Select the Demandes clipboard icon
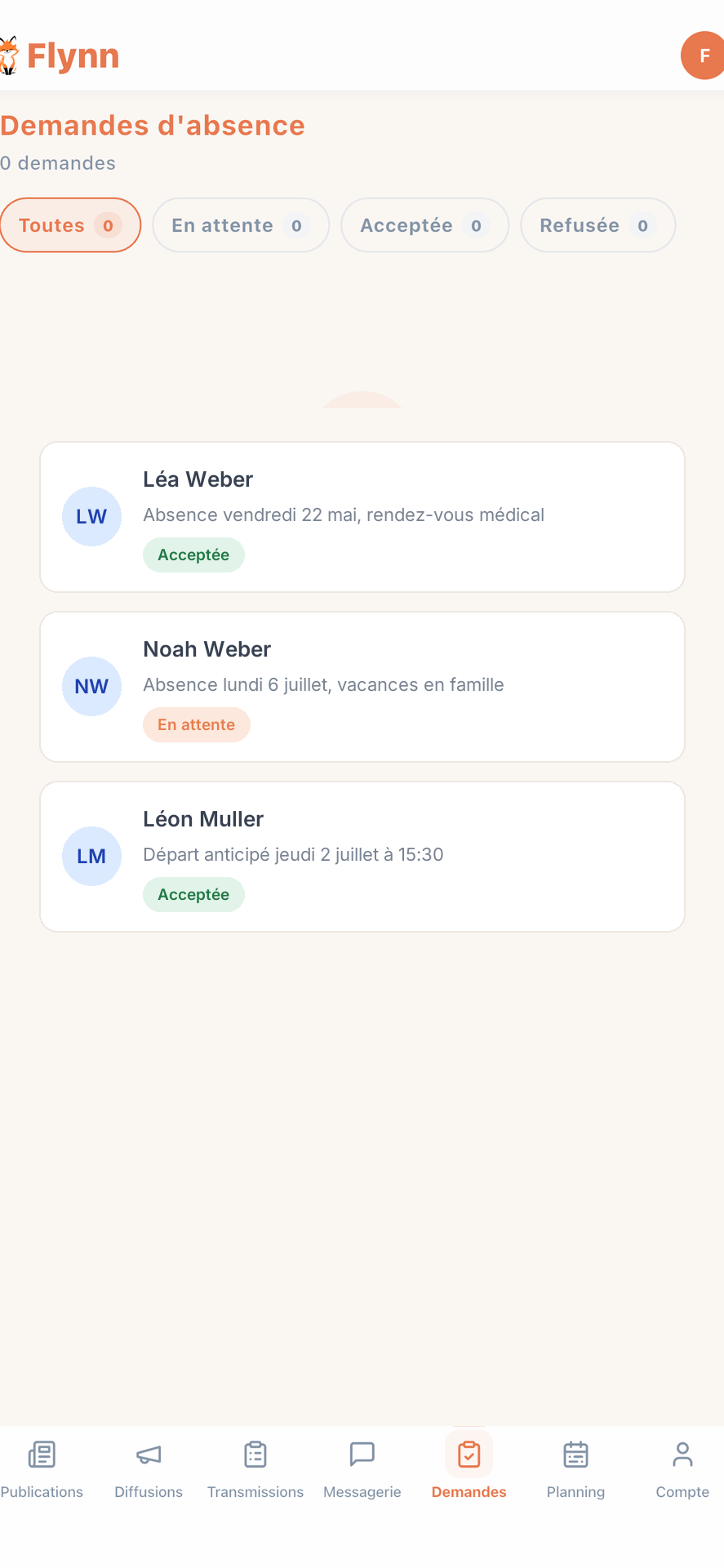 [x=469, y=1454]
